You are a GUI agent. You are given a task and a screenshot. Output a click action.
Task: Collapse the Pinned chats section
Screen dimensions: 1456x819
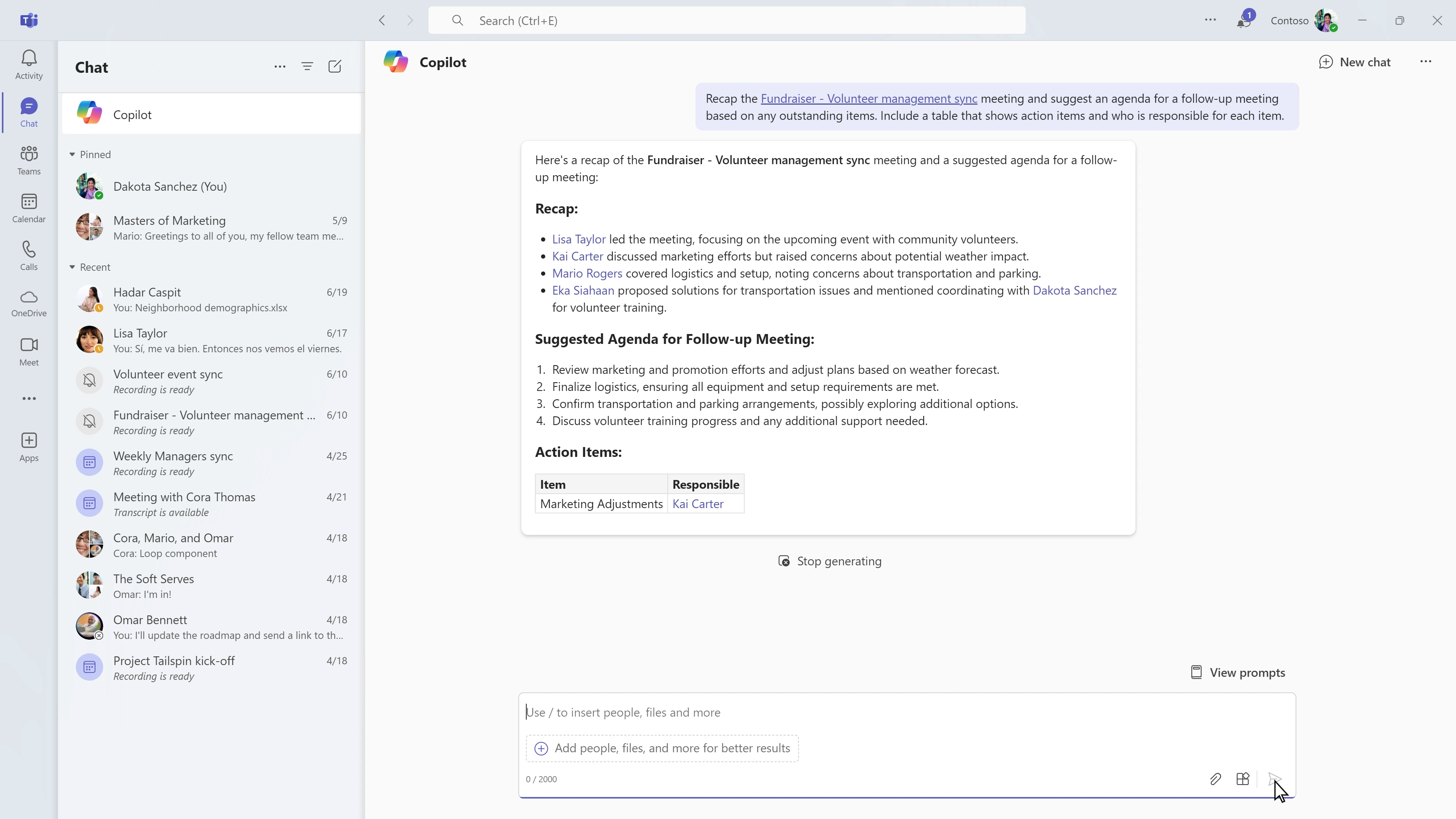(72, 154)
